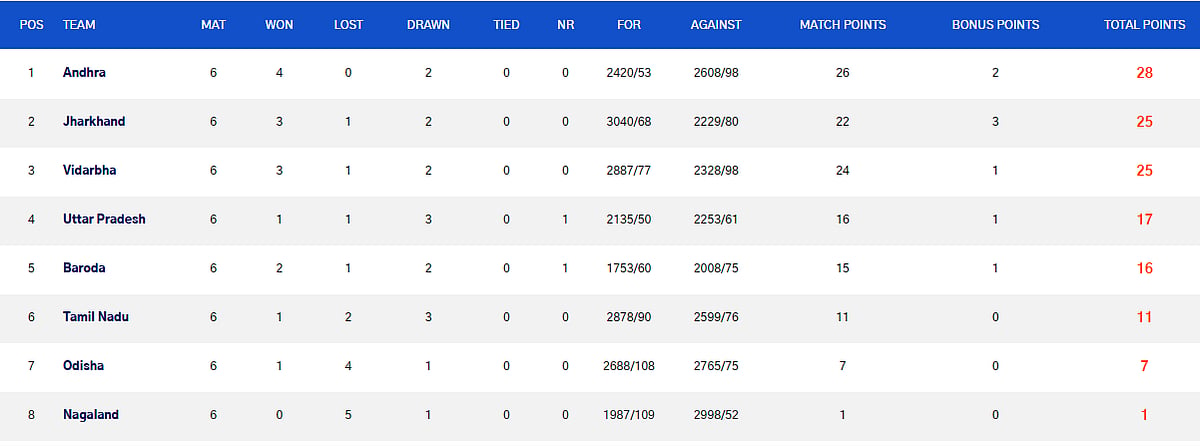Click Tamil Nadu's AGAINST value 2599/76
Viewport: 1200px width, 447px height.
715,317
